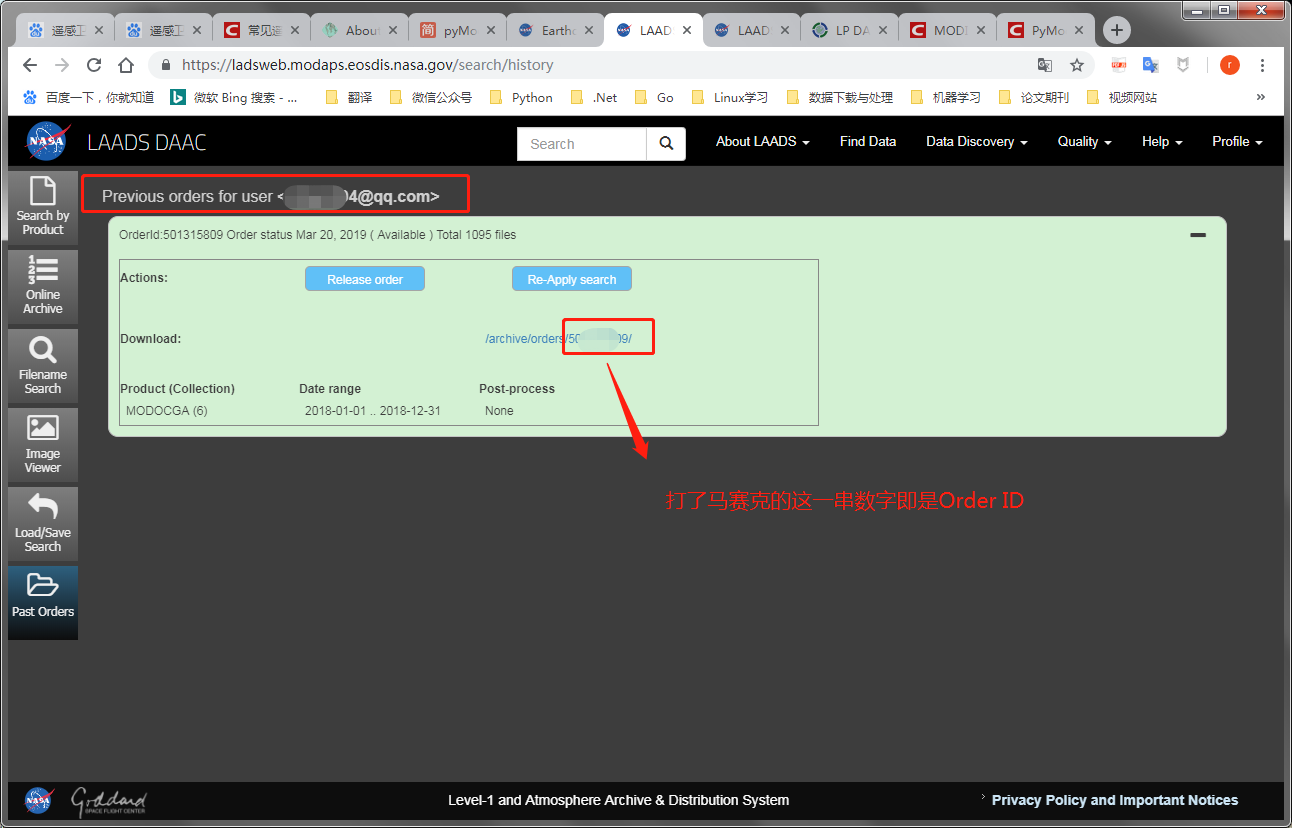
Task: Collapse the OrderId 501315809 details panel
Action: coord(1198,234)
